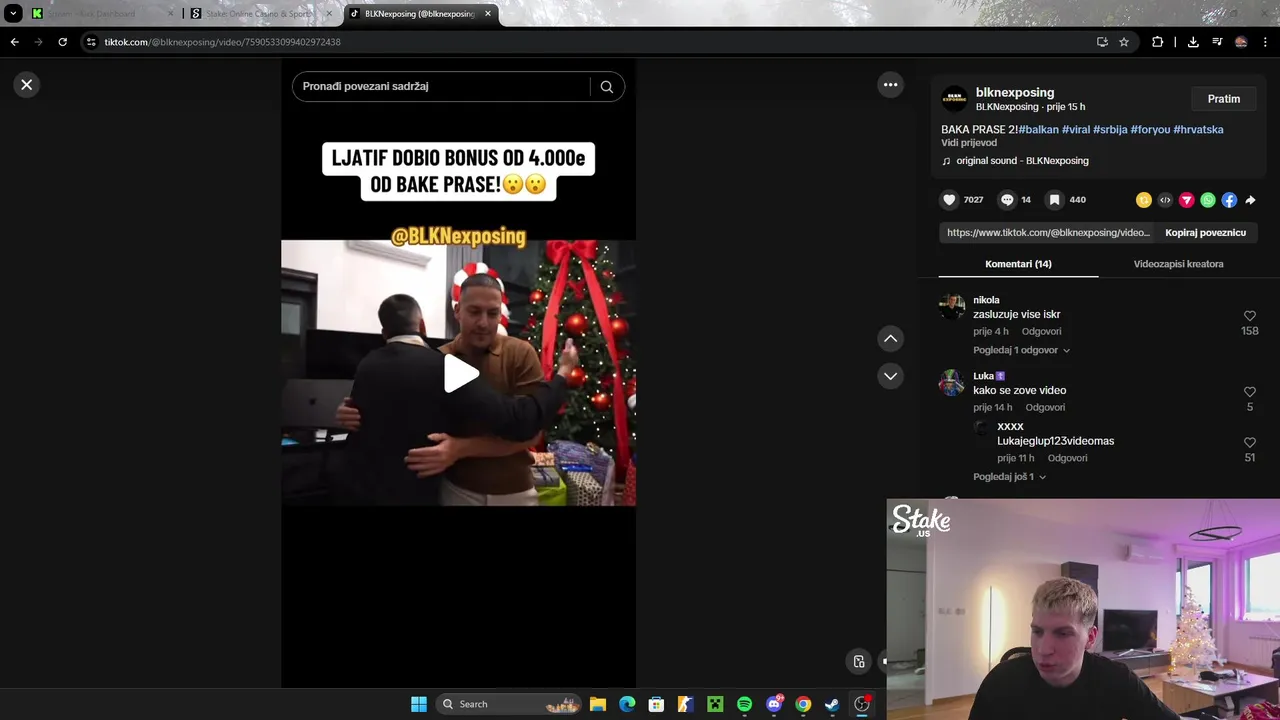Viewport: 1280px width, 720px height.
Task: Go to previous video with up arrow
Action: pyautogui.click(x=890, y=339)
